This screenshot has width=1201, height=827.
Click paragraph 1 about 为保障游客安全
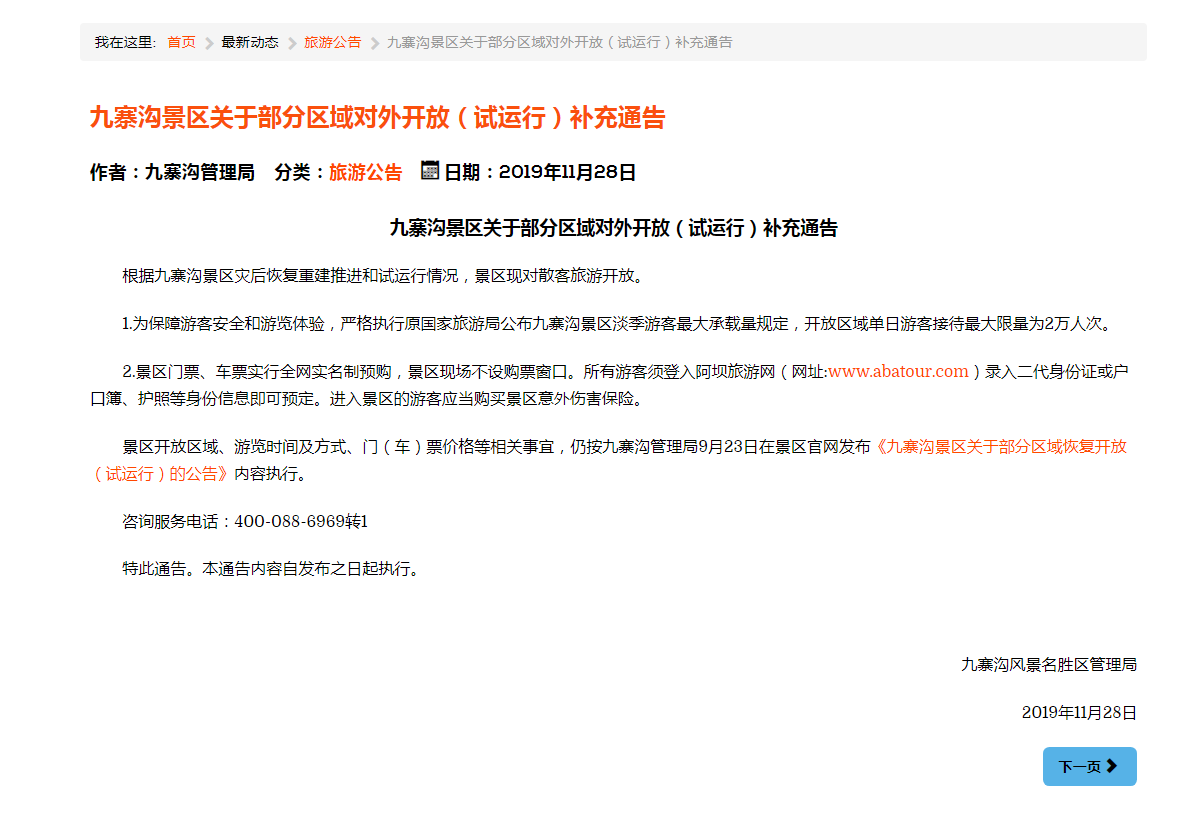click(x=617, y=324)
